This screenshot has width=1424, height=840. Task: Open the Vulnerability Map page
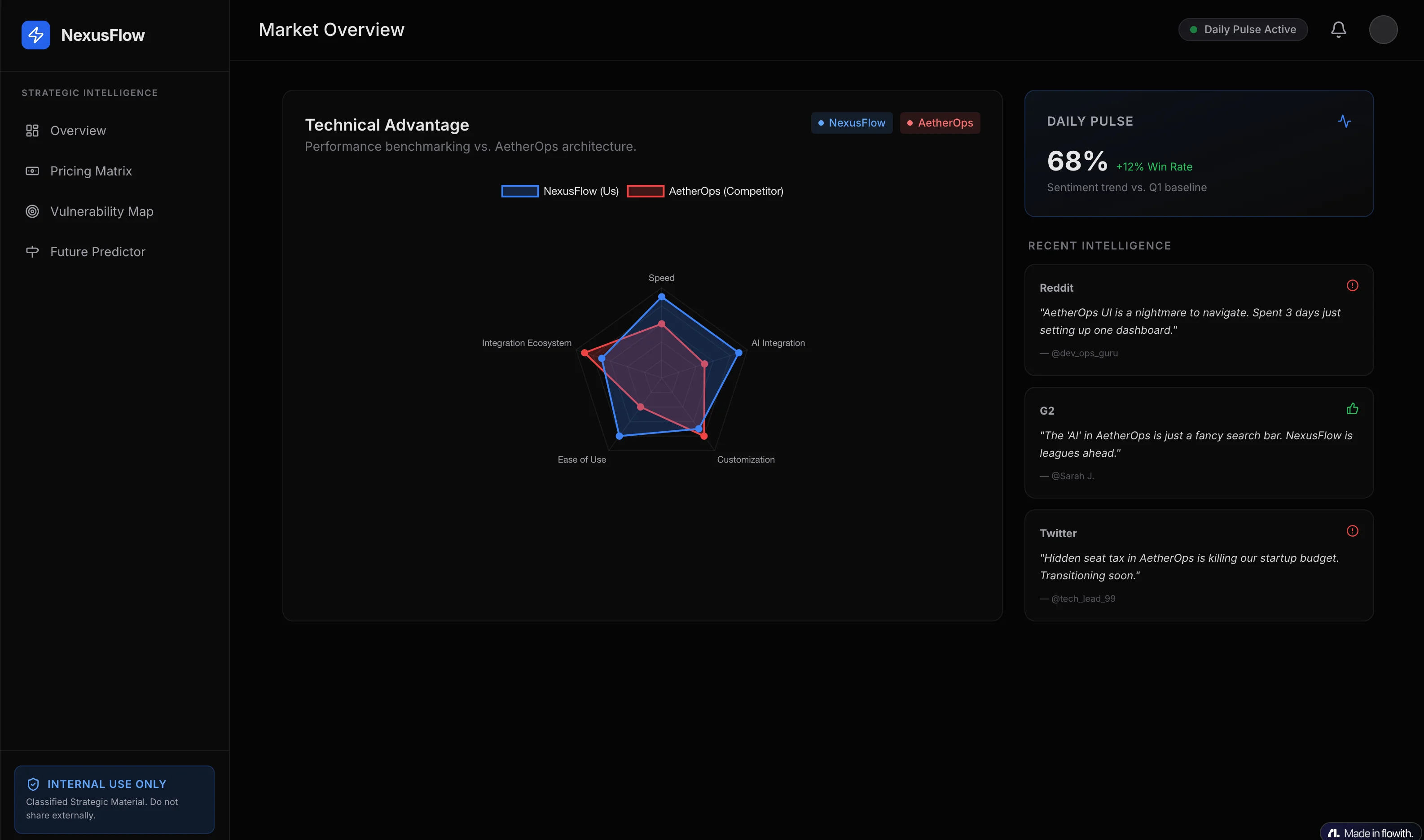(x=114, y=211)
